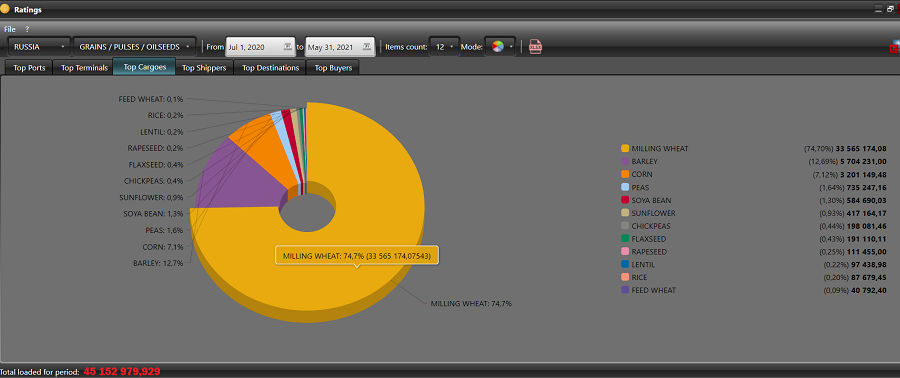This screenshot has width=900, height=378.
Task: Click the pie chart mode icon
Action: [x=498, y=46]
